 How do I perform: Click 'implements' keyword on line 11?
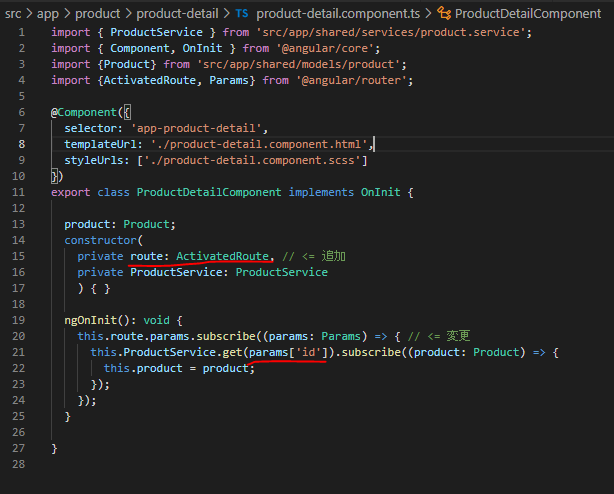(321, 192)
